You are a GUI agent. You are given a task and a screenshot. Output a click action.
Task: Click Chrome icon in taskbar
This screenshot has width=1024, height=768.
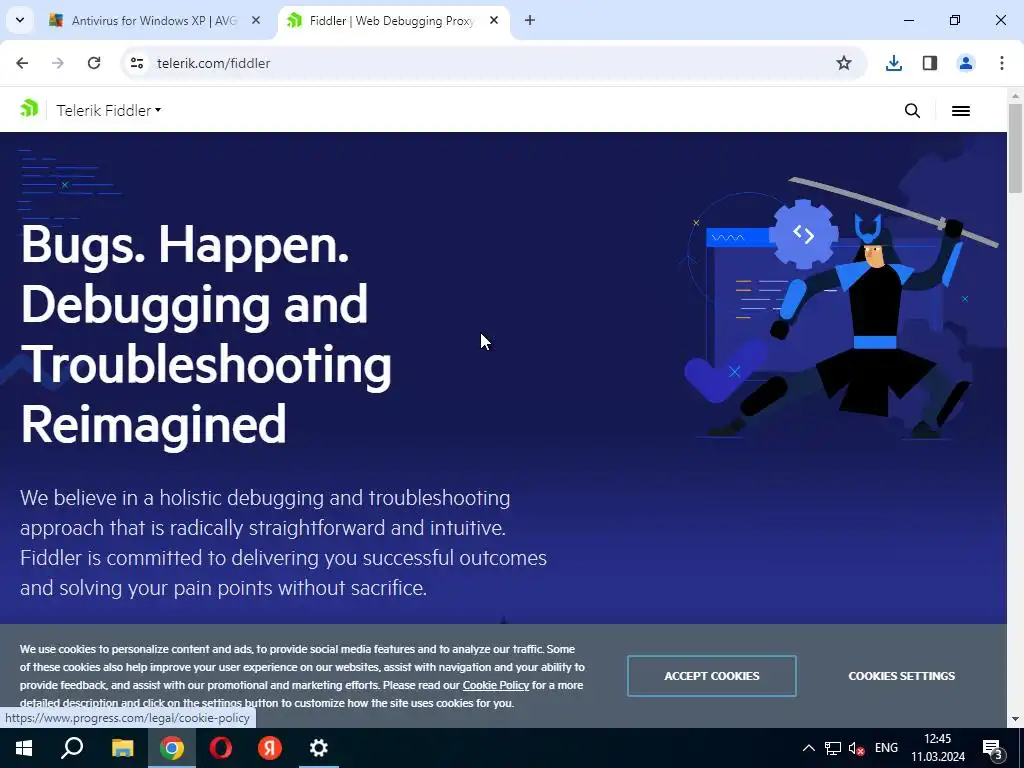click(x=172, y=748)
